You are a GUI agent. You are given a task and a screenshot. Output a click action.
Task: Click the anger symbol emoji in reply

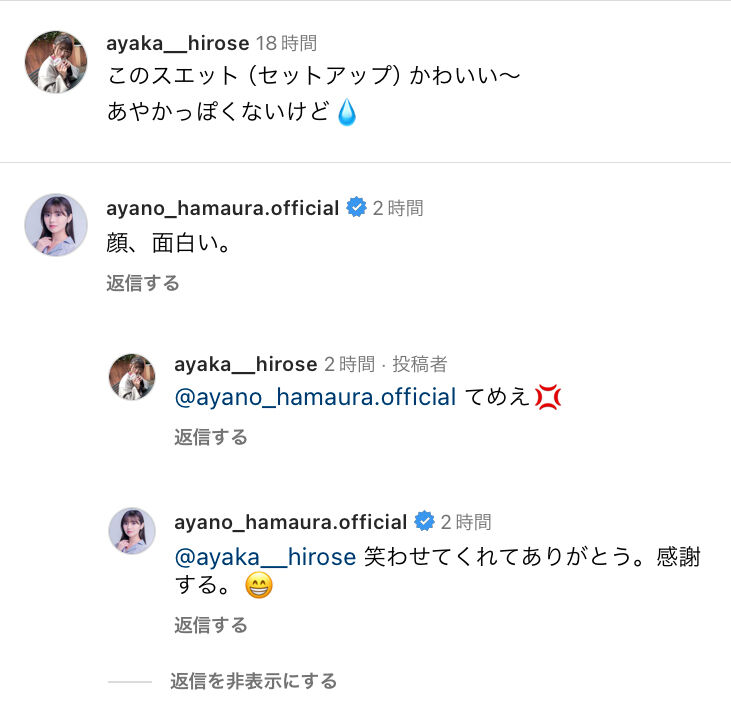click(547, 397)
